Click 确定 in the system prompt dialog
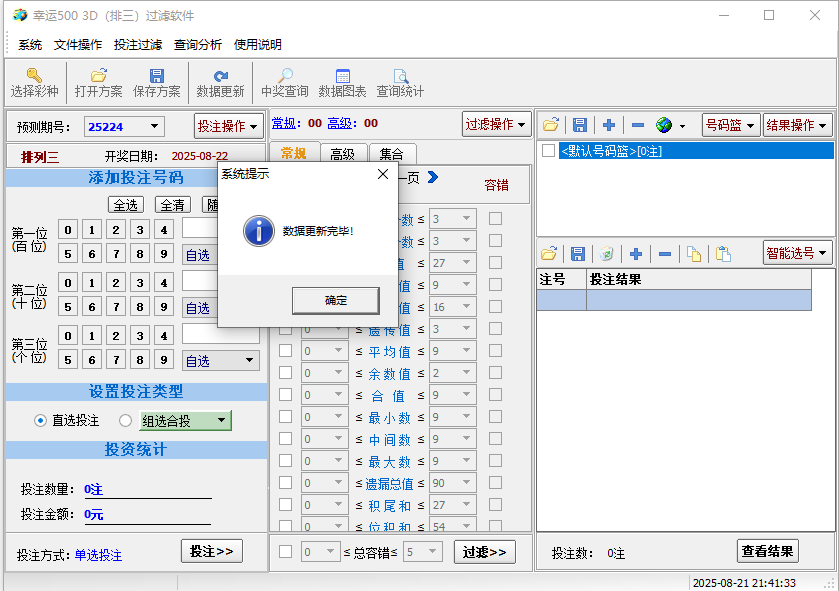Image resolution: width=839 pixels, height=591 pixels. (336, 300)
